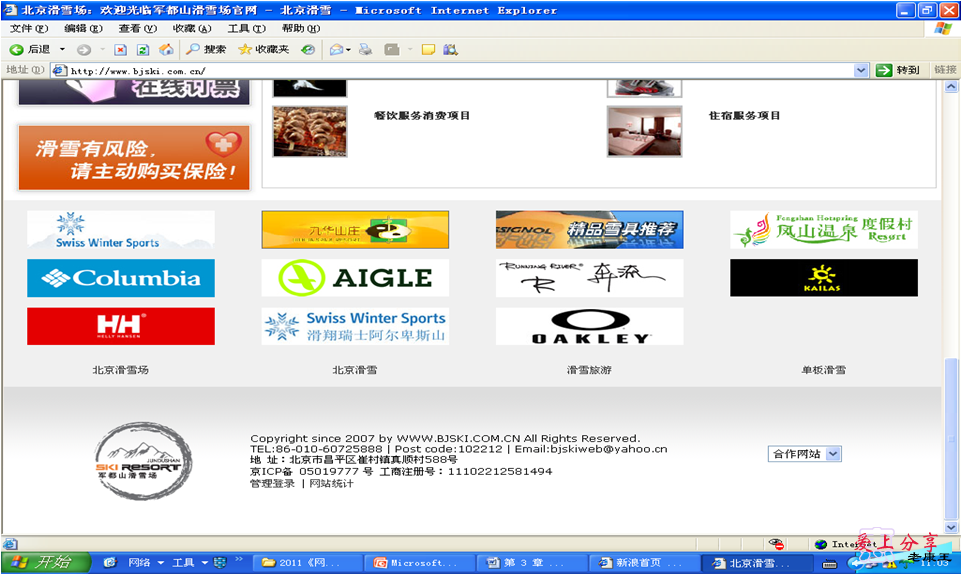This screenshot has height=575, width=962.
Task: Click the 滑翔瑞士阿尔卑斯山 Swiss banner
Action: [x=355, y=326]
